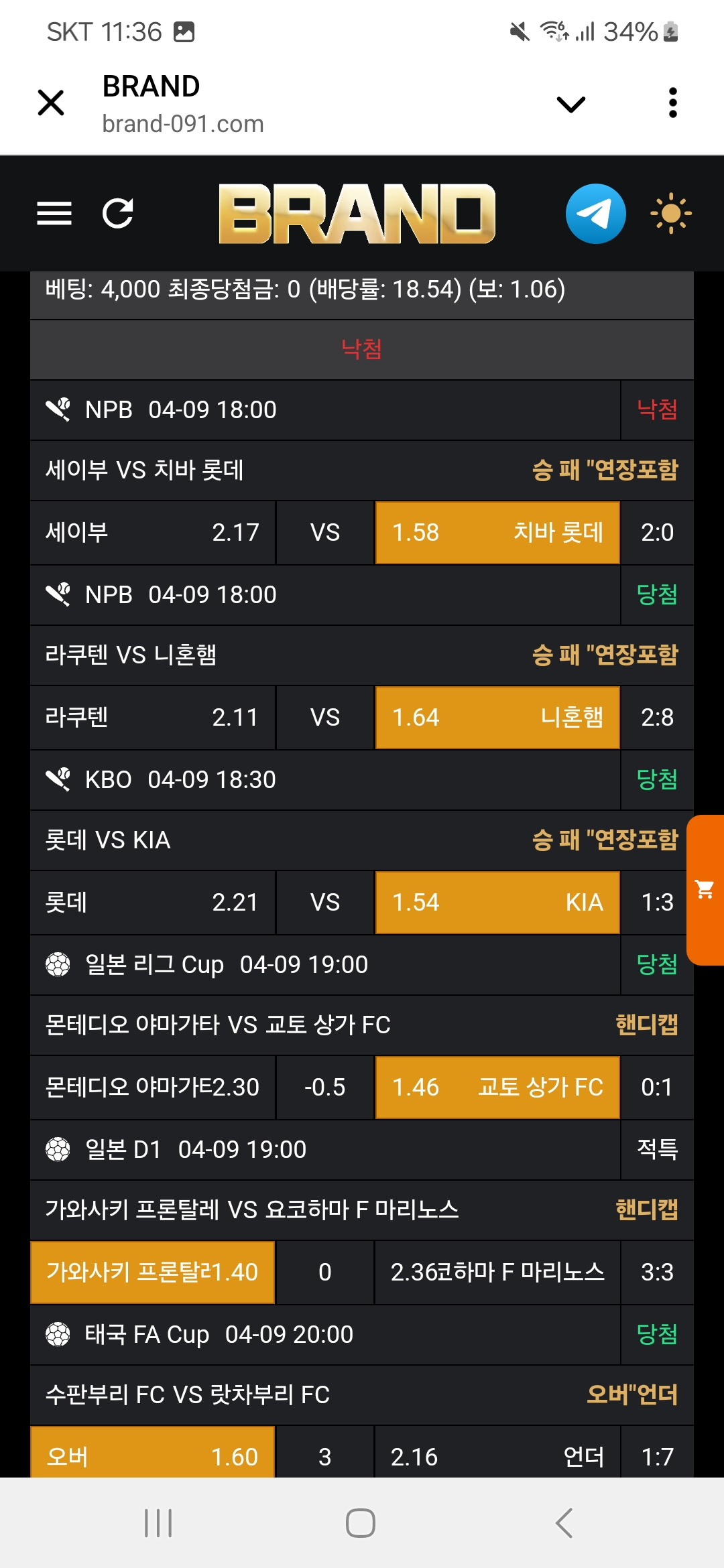Viewport: 724px width, 1568px height.
Task: Tap the BRAND logo
Action: click(x=357, y=214)
